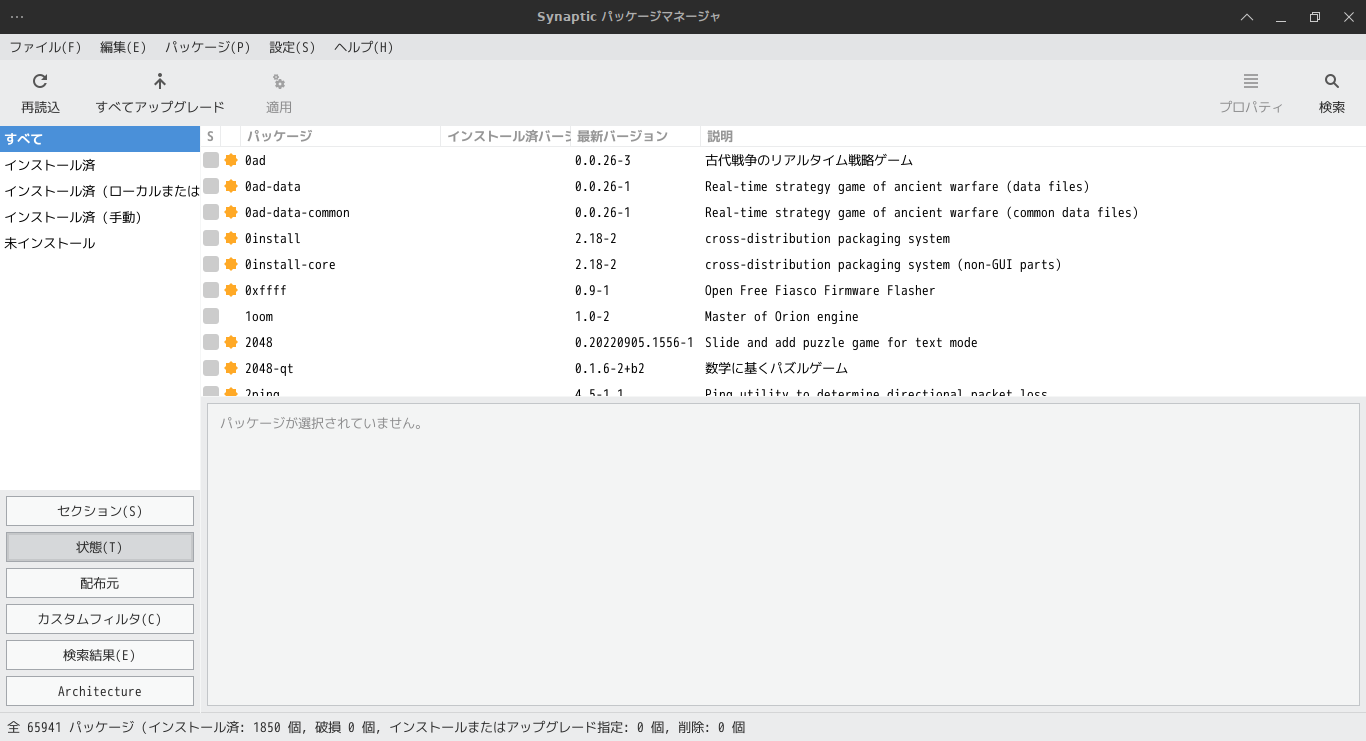Open the ファイル(F) menu

tap(46, 47)
